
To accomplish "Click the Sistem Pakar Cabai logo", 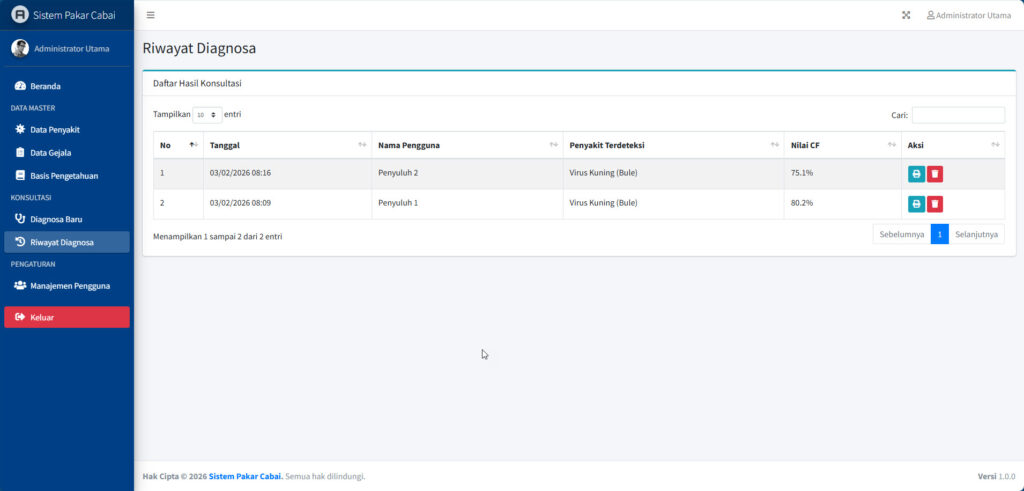I will point(20,15).
